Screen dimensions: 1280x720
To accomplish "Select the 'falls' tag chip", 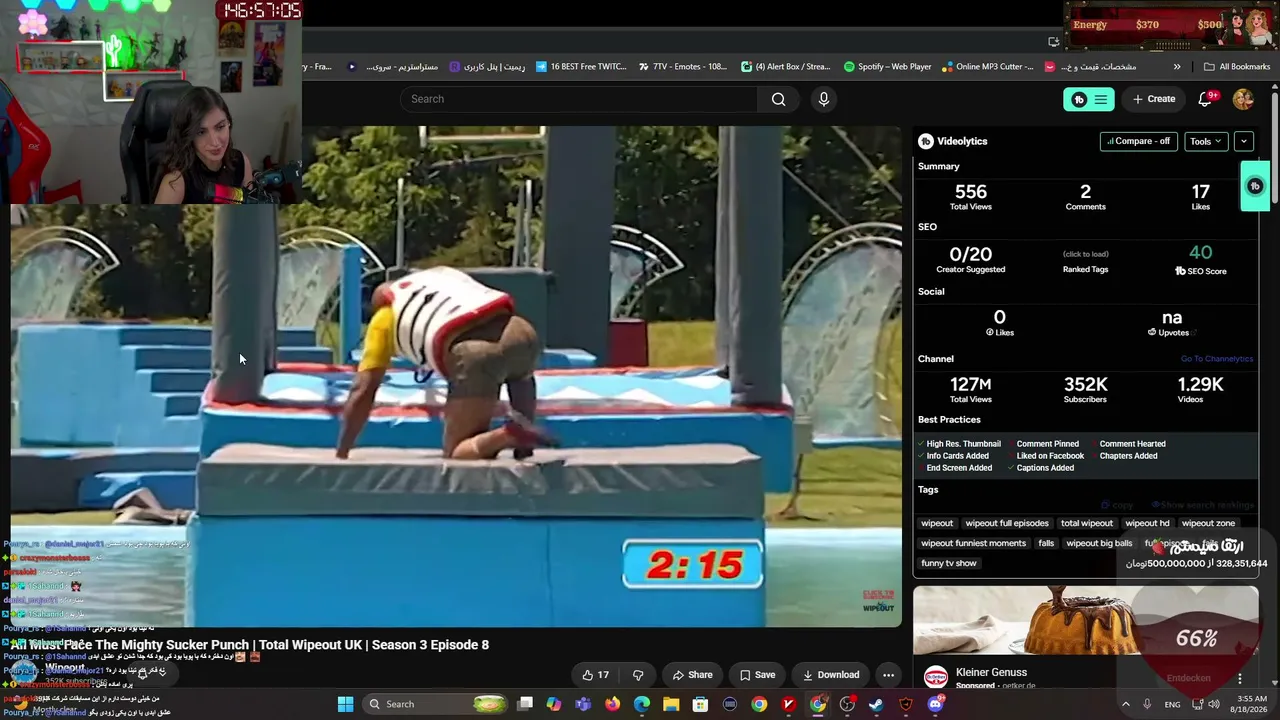I will click(1046, 543).
